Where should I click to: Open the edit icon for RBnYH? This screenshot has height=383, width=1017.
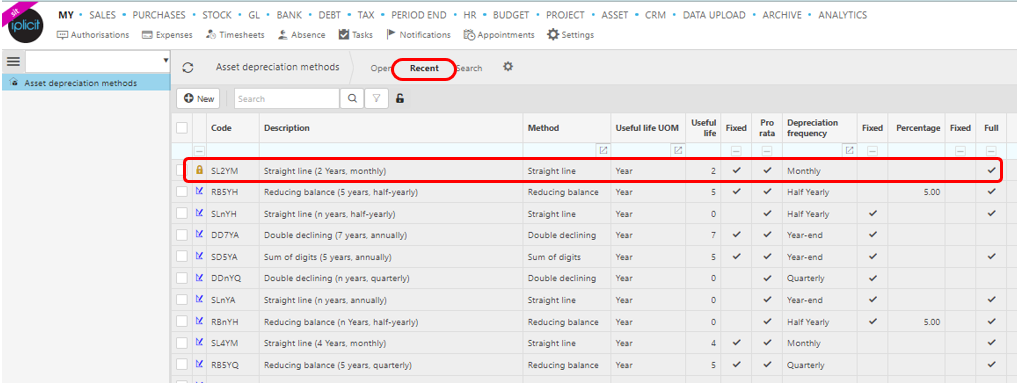pyautogui.click(x=200, y=321)
